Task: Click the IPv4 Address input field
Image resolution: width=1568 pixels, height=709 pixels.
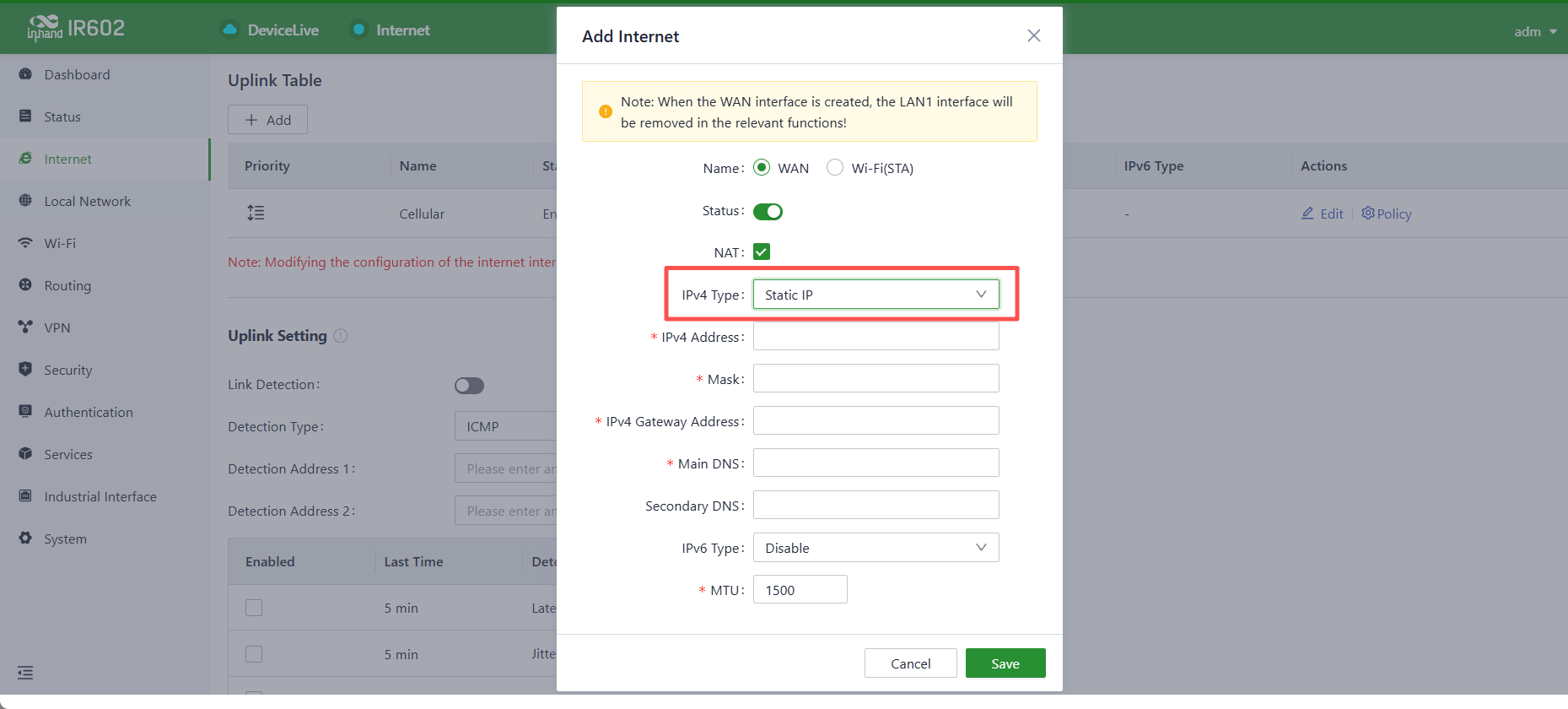Action: [x=876, y=337]
